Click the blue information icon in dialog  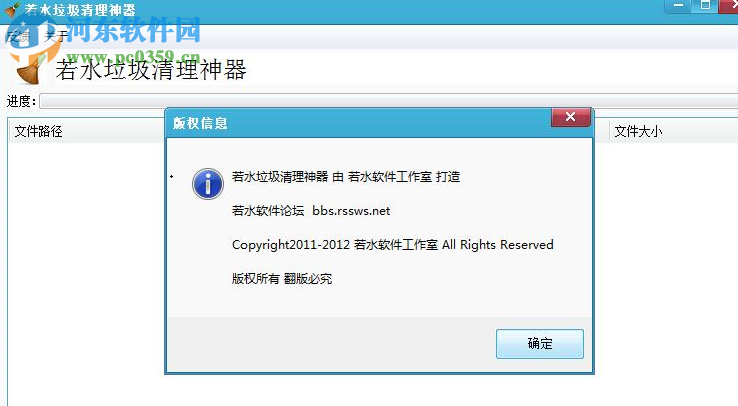[208, 183]
